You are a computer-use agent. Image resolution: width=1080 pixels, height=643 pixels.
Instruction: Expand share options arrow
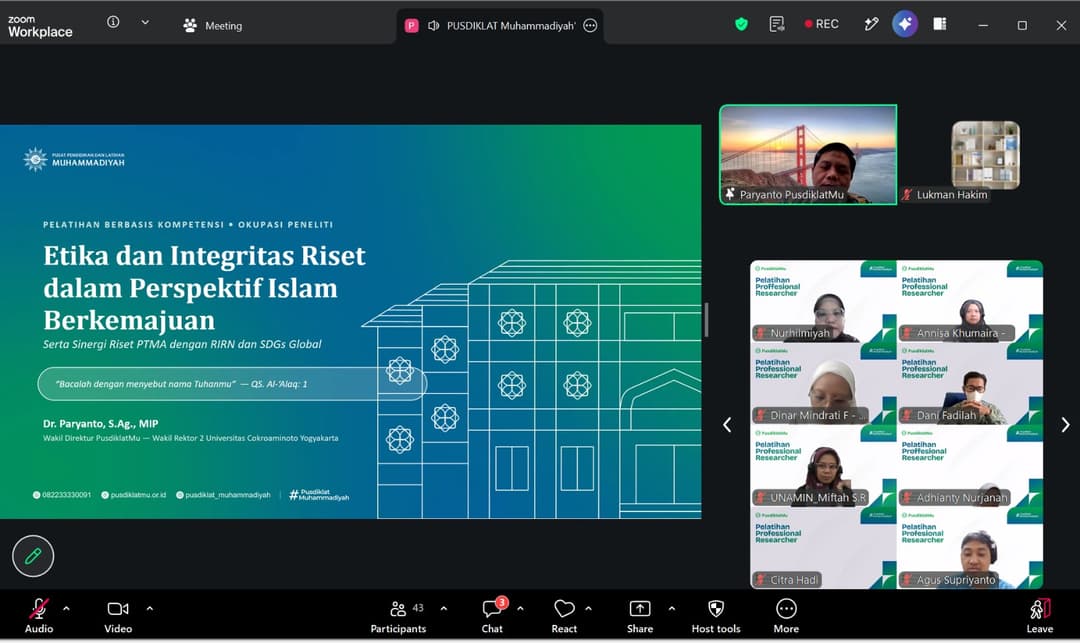click(x=672, y=609)
